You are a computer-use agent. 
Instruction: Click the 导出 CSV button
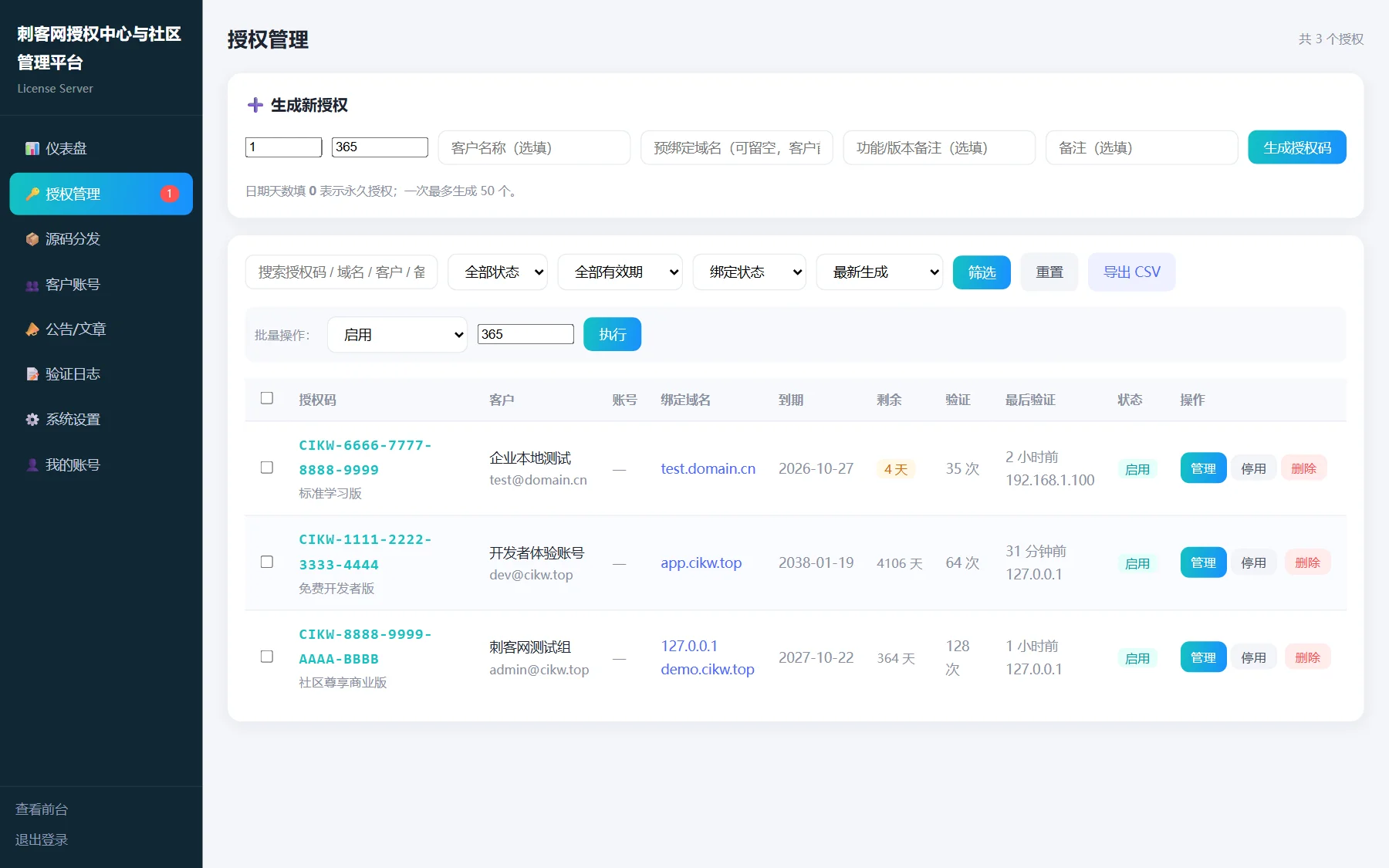pos(1132,272)
